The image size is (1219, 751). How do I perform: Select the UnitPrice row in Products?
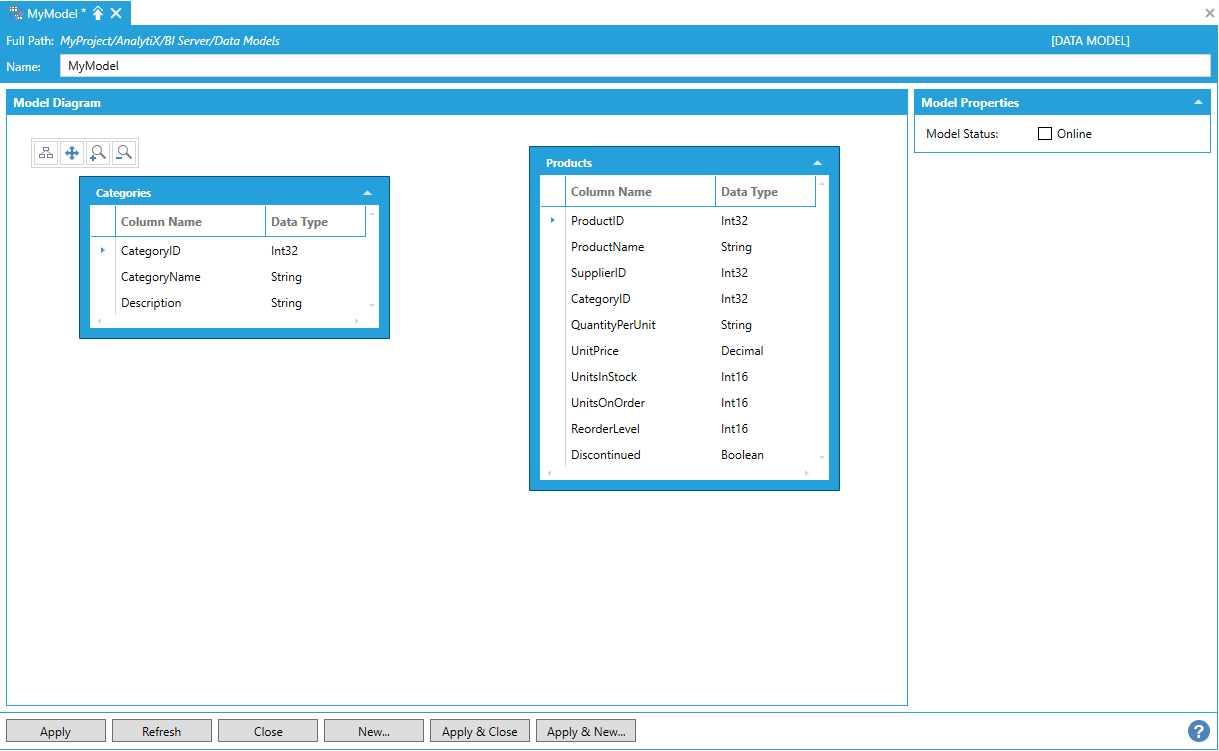click(x=595, y=351)
